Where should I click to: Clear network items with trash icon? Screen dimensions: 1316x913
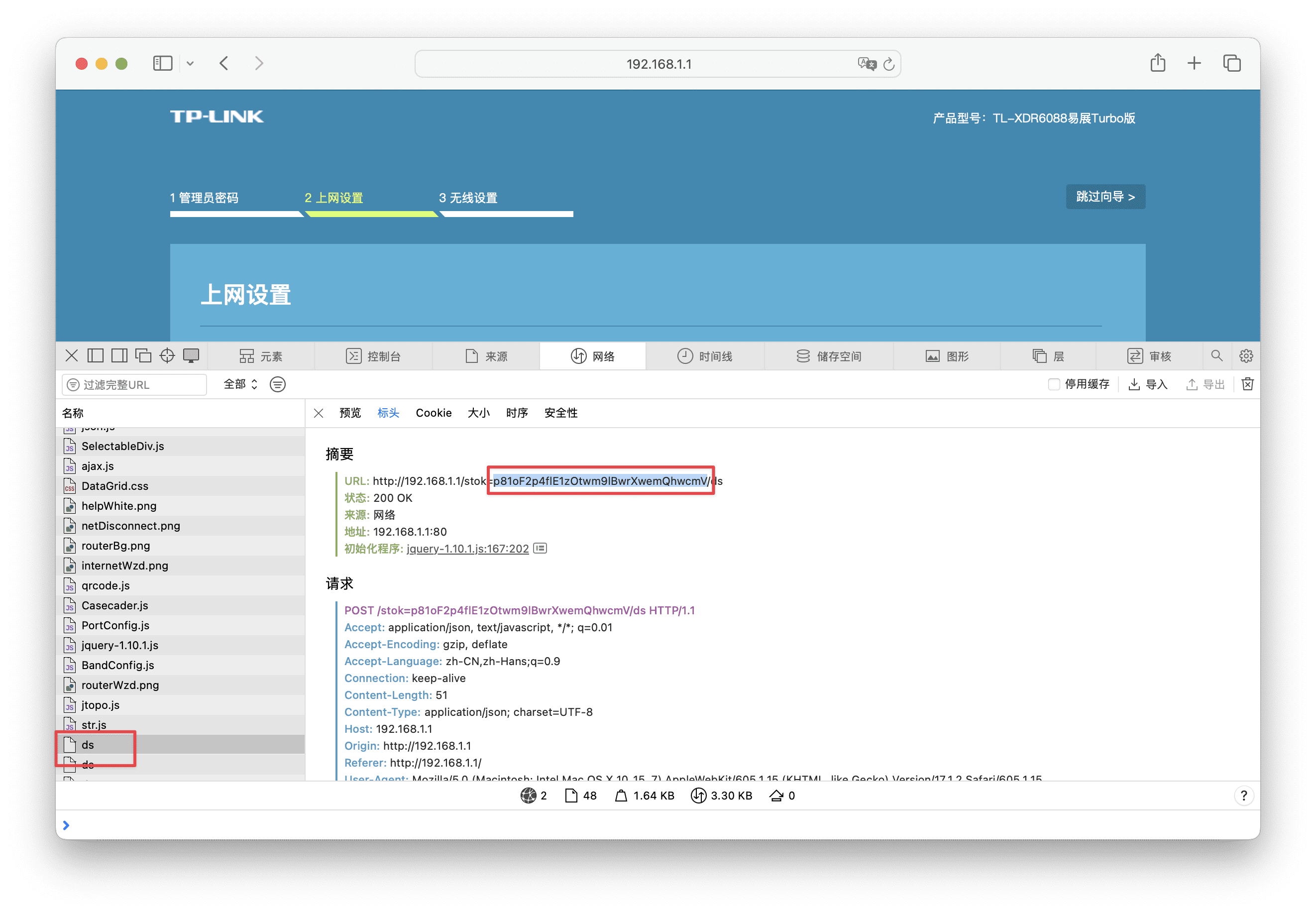click(1247, 384)
